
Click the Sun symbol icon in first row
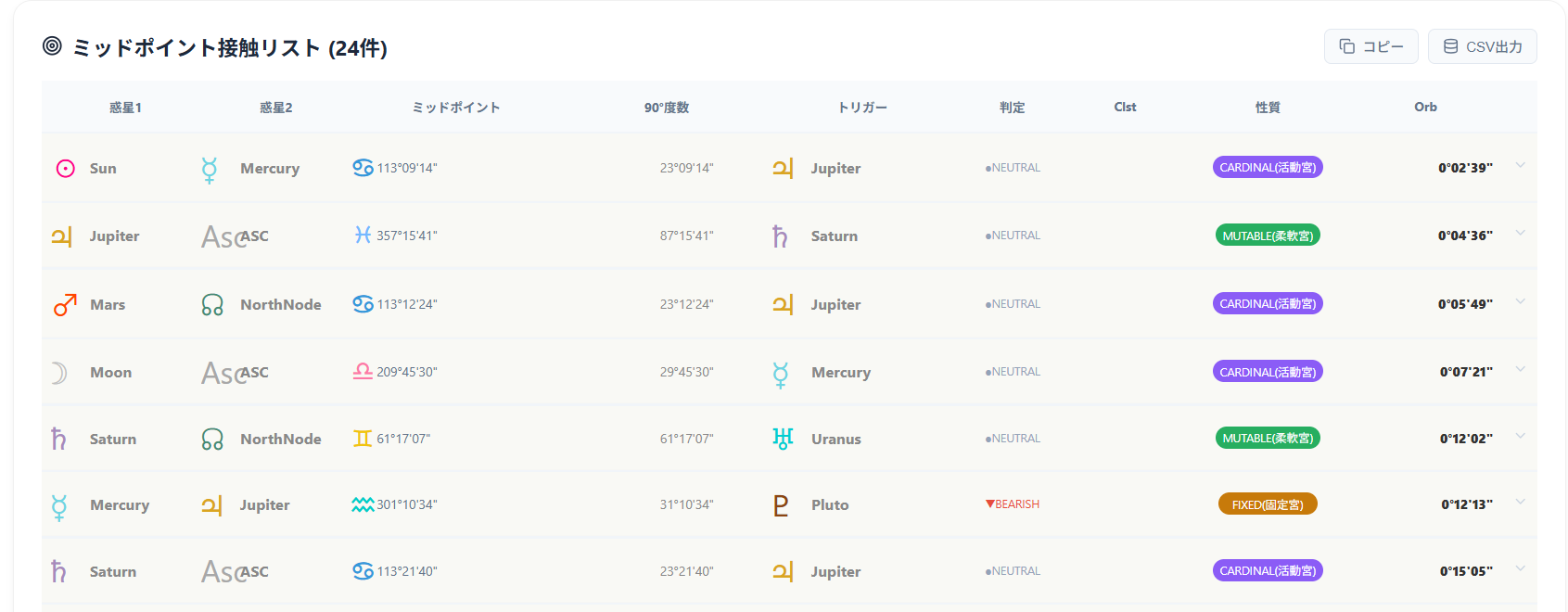point(65,169)
